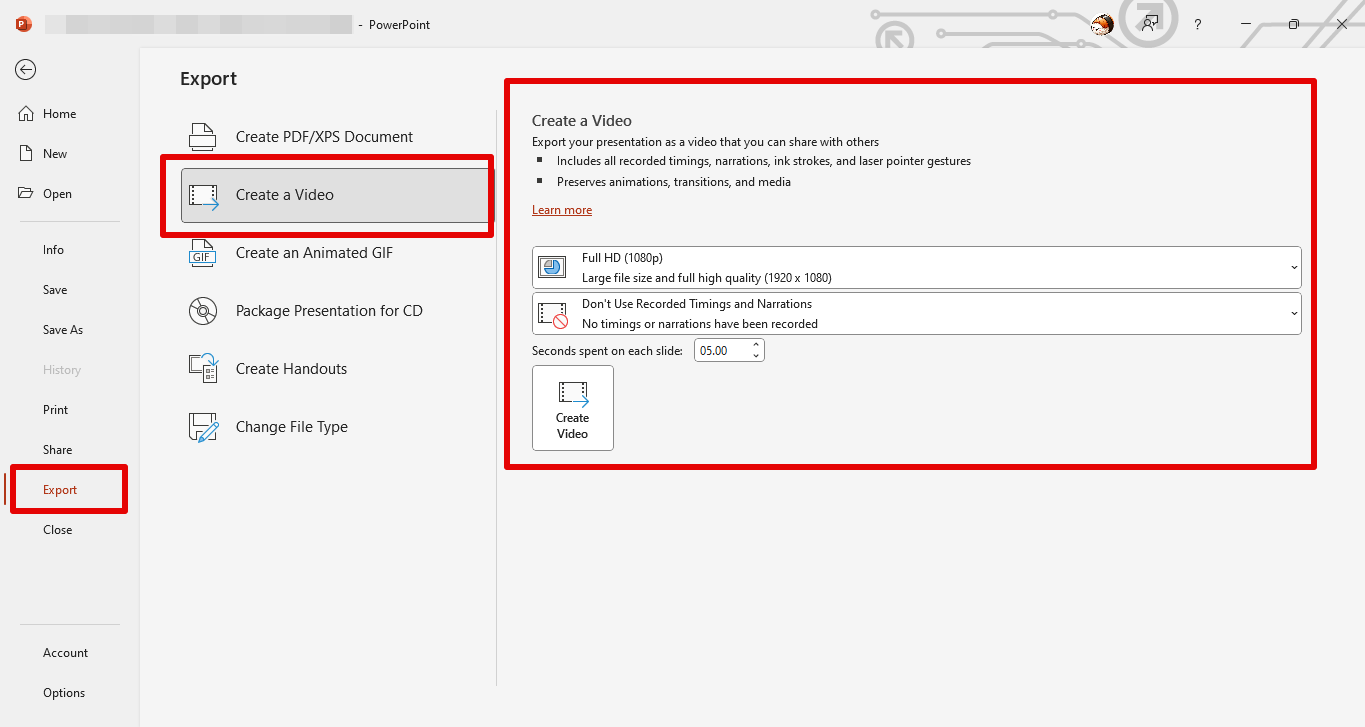The height and width of the screenshot is (727, 1365).
Task: Click the Create a Video icon
Action: pos(203,194)
